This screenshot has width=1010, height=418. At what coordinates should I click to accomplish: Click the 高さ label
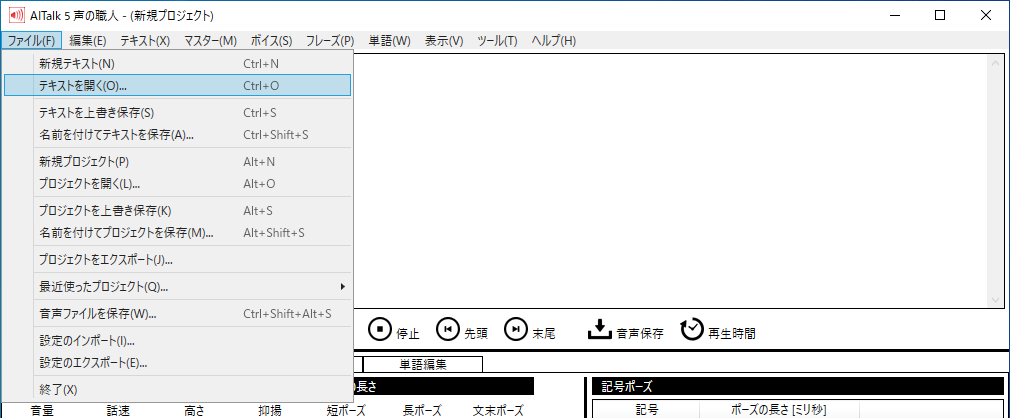(194, 410)
